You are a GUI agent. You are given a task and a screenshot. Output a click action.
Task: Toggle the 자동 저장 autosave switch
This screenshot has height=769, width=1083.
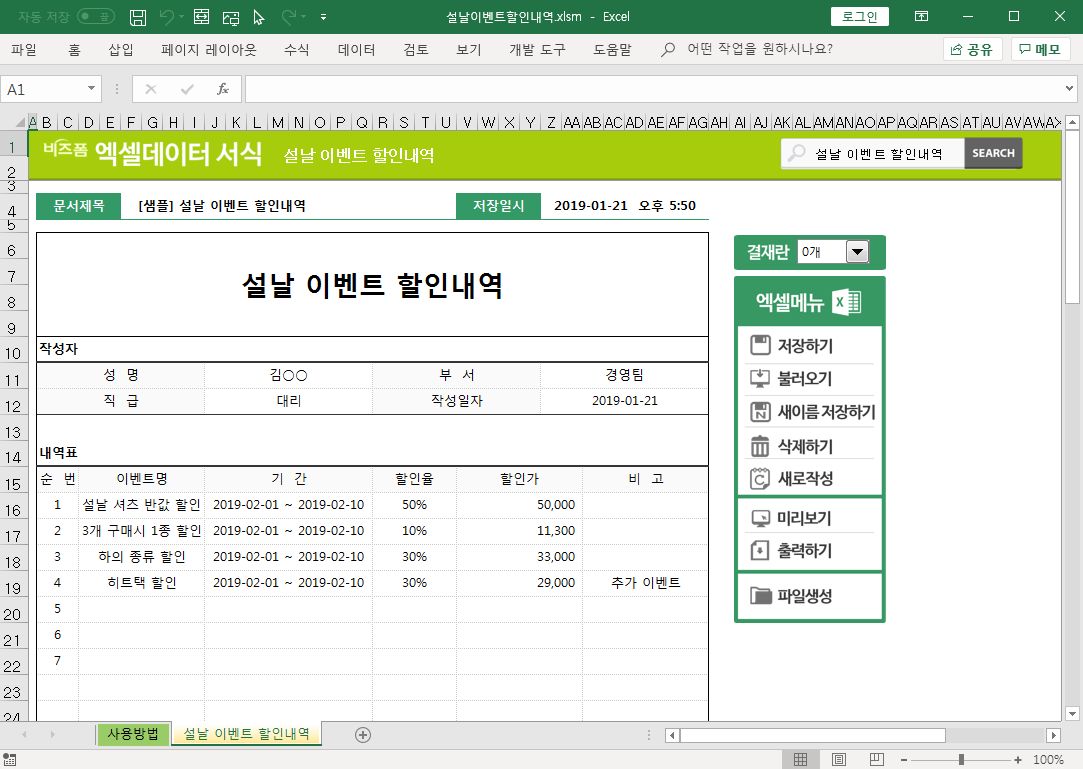tap(96, 17)
